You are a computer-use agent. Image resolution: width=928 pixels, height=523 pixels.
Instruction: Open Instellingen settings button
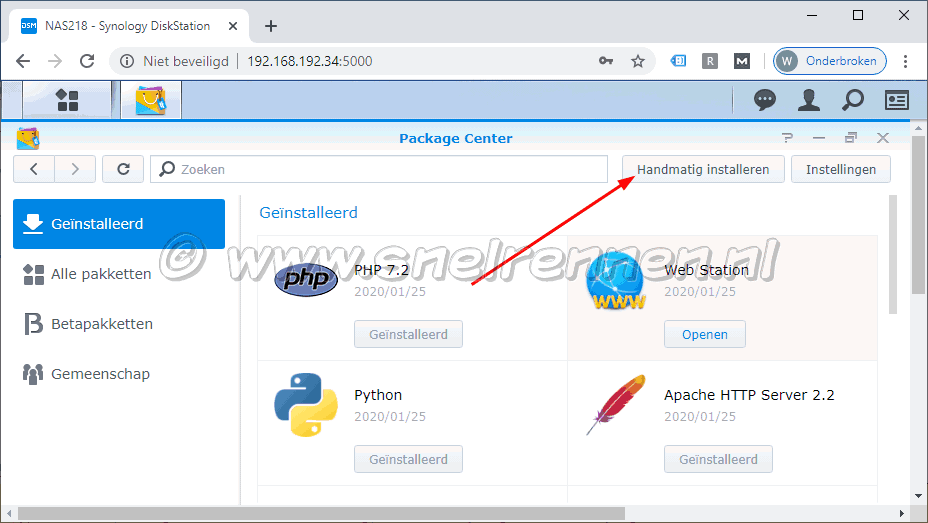coord(840,169)
